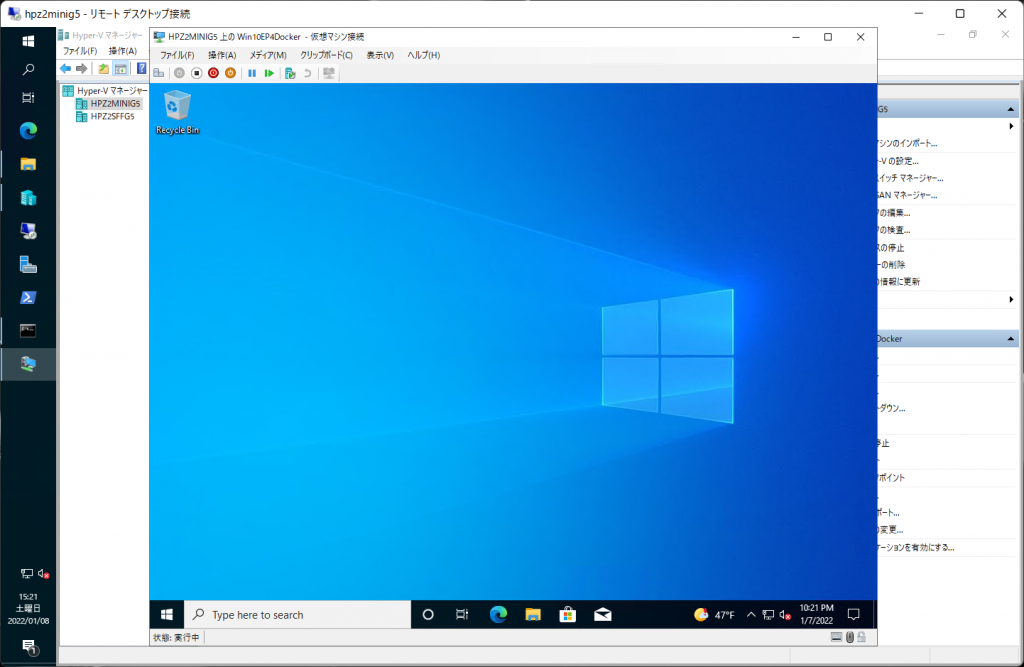The width and height of the screenshot is (1024, 667).
Task: Collapse the upper Actions pane section header
Action: pos(1010,109)
